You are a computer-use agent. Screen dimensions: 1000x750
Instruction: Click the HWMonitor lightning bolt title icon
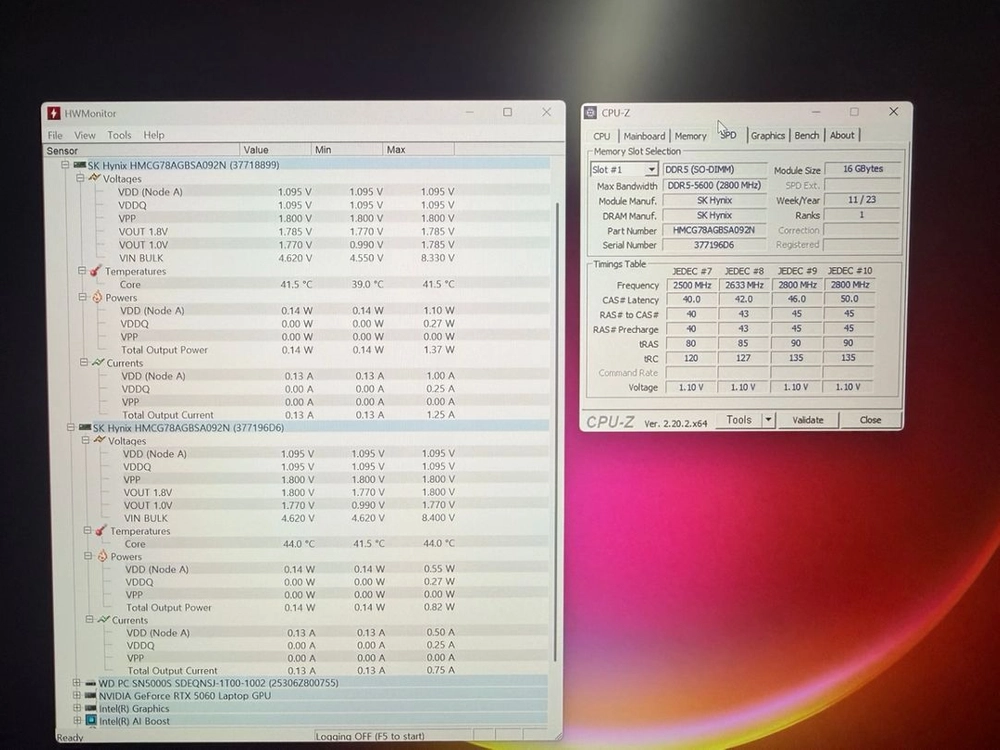pos(54,114)
